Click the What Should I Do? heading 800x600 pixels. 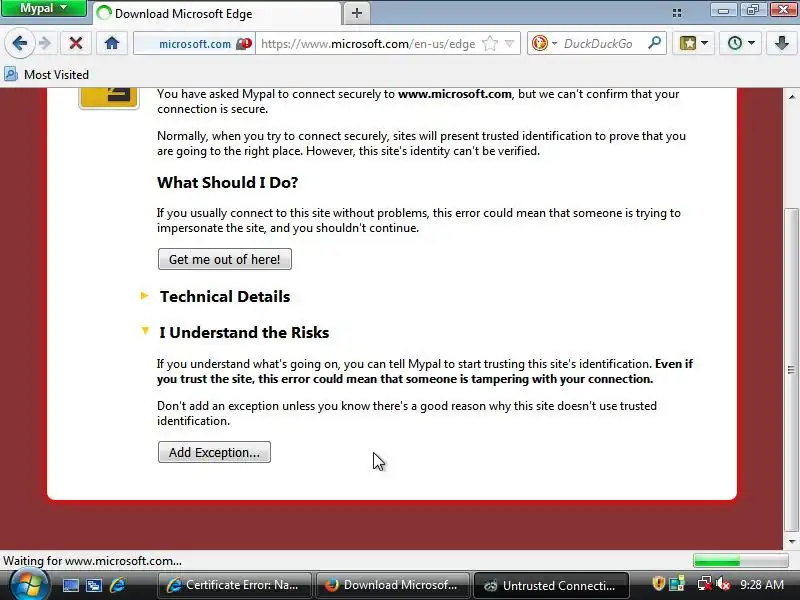coord(228,183)
